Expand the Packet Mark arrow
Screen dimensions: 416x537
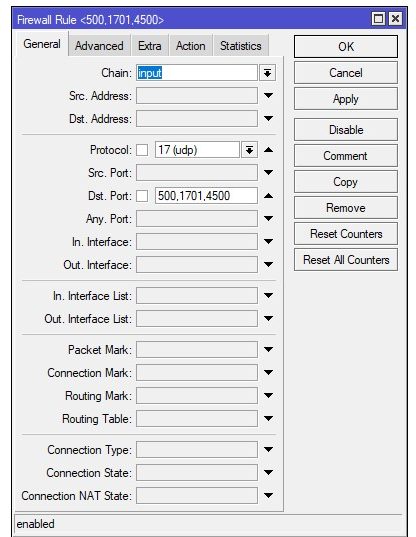268,350
